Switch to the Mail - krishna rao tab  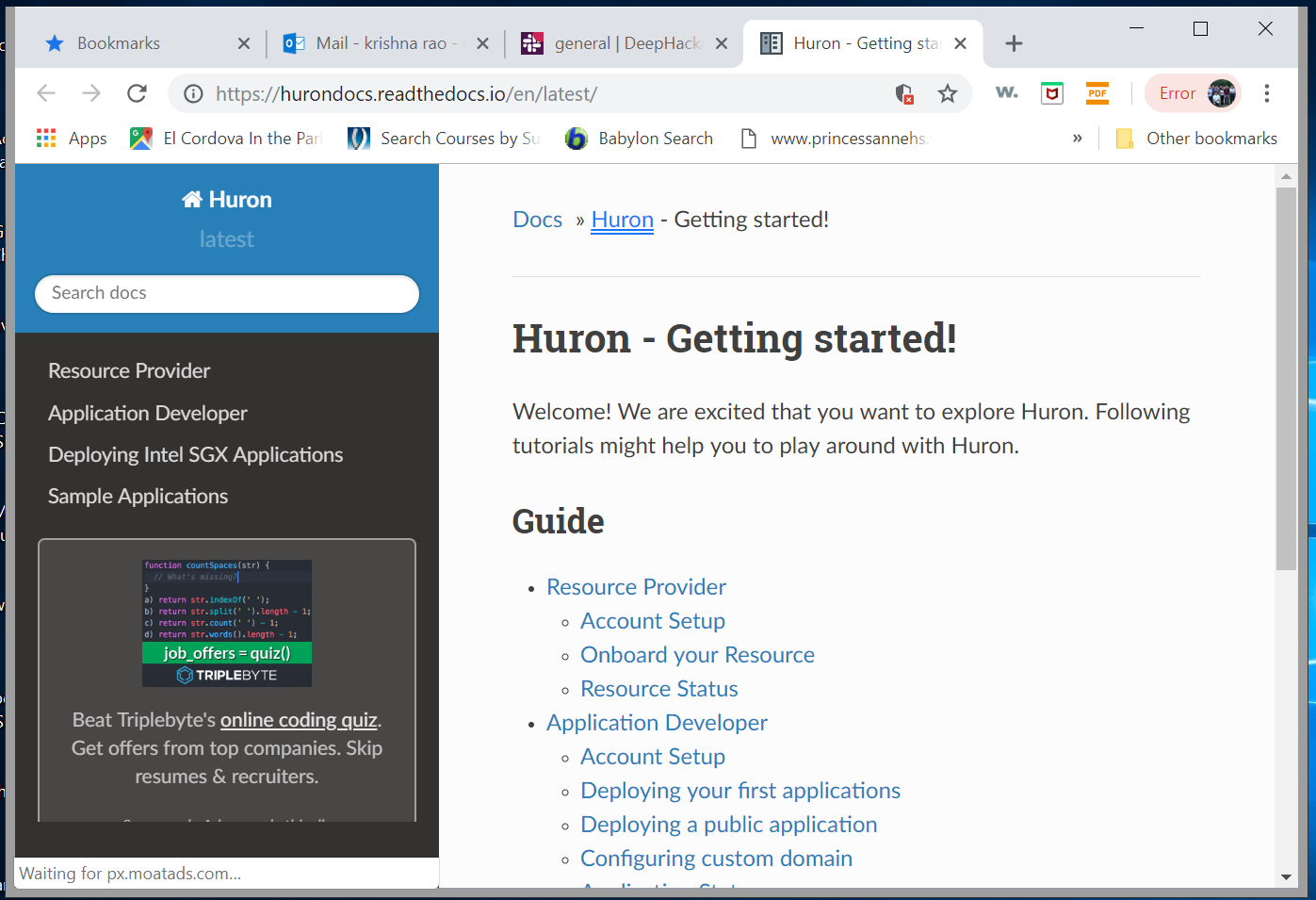pos(386,43)
